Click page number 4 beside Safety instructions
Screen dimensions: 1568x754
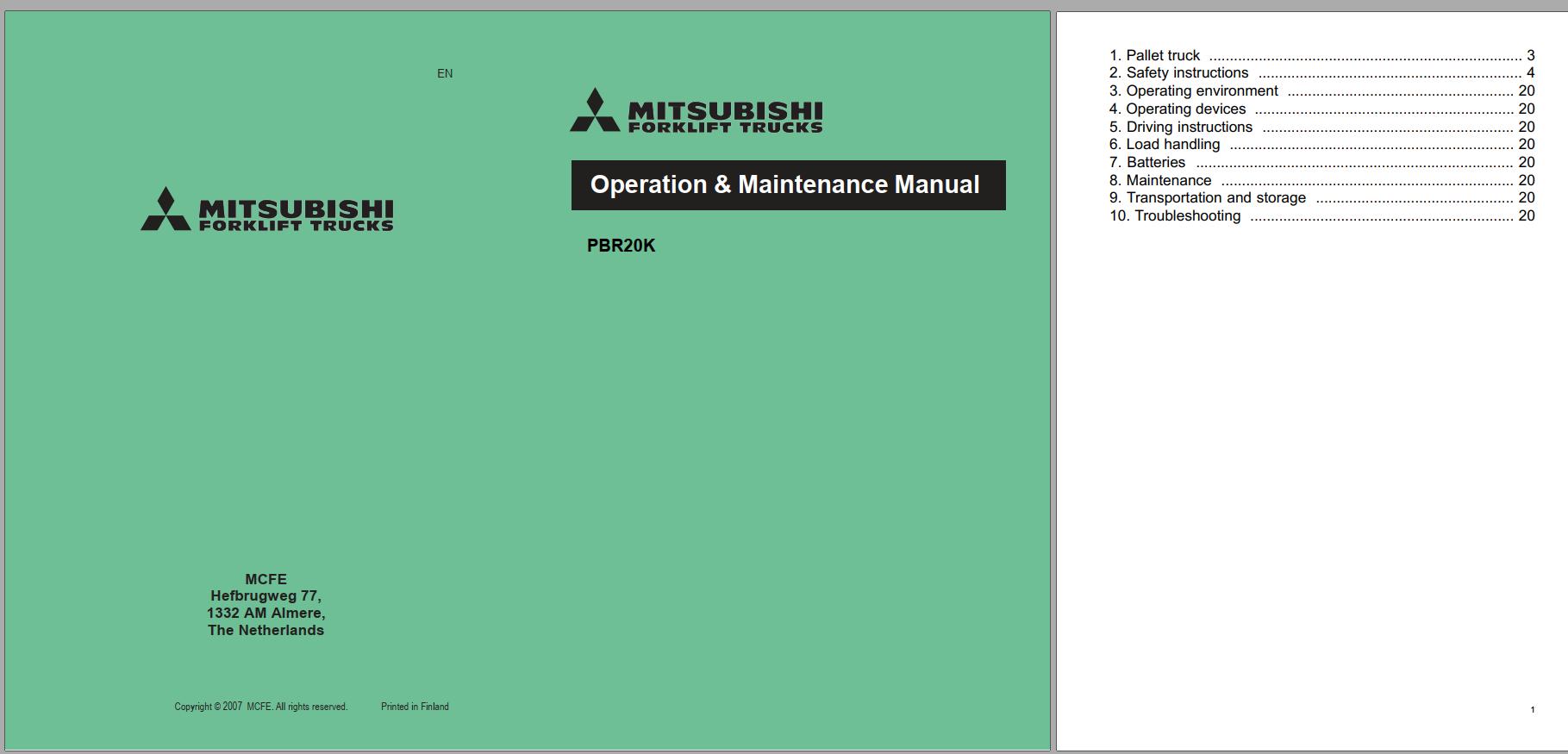1531,73
